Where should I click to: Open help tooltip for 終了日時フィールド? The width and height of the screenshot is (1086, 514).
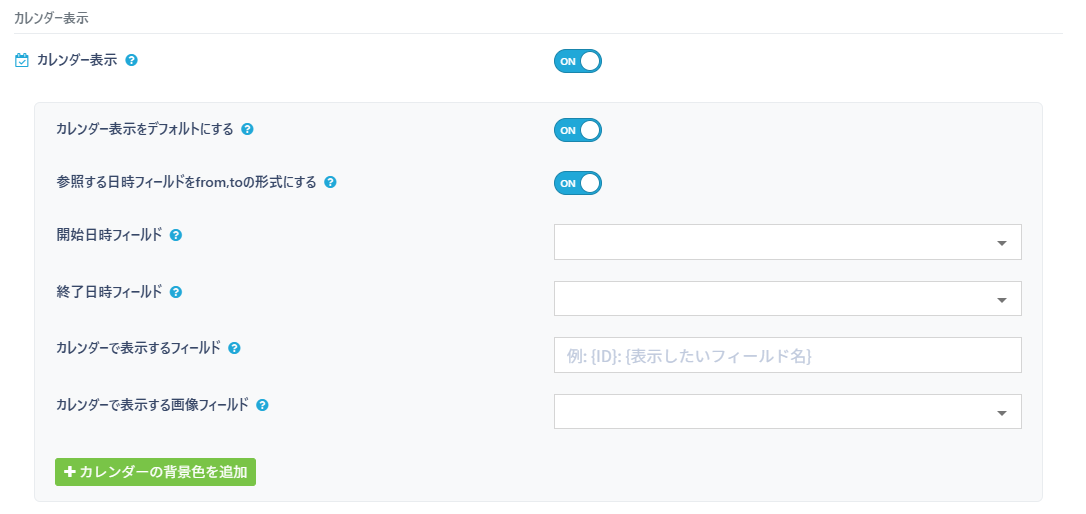point(176,292)
